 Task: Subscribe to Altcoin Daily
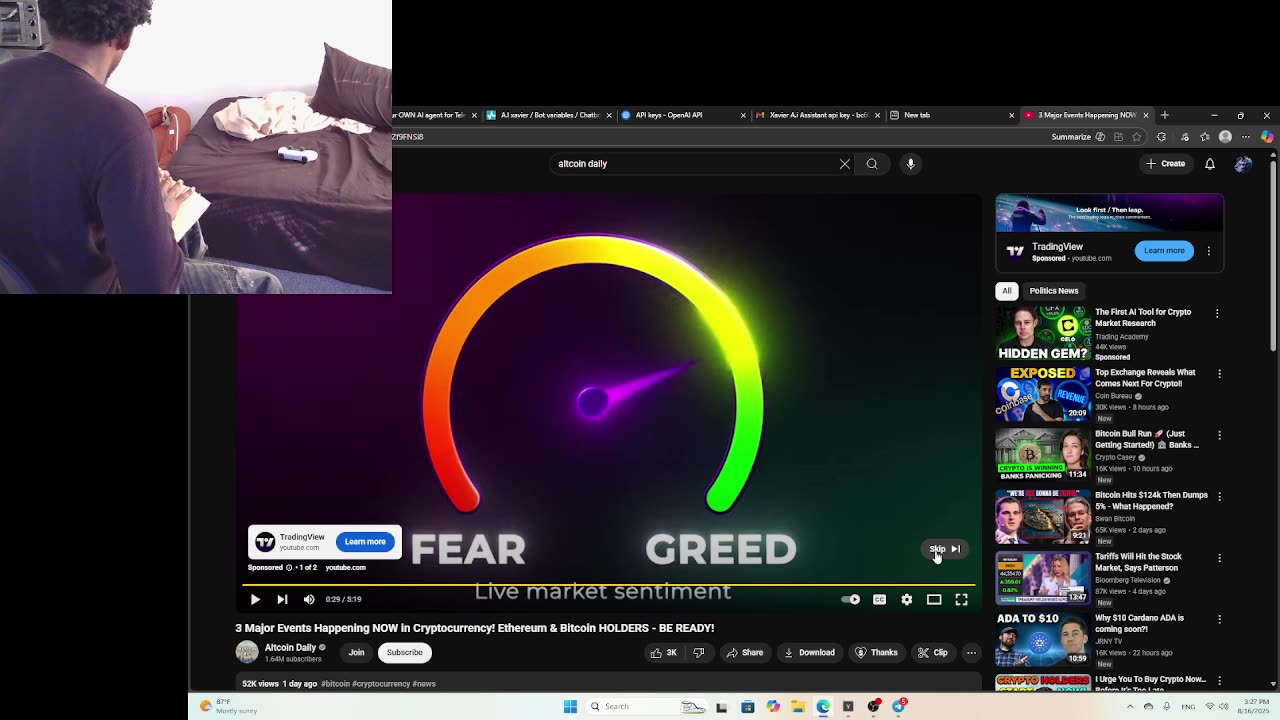point(405,653)
